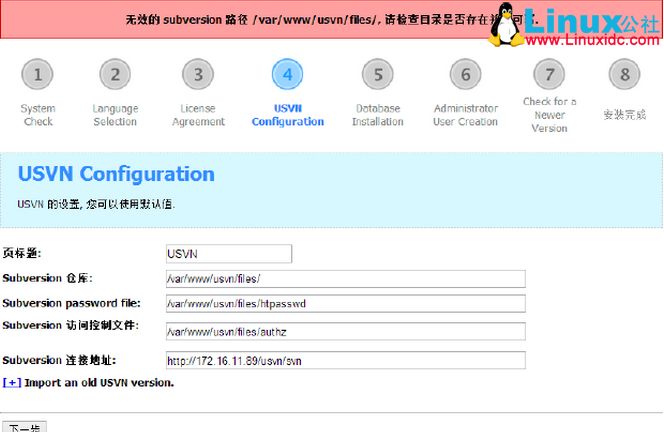Select the 安装完成 step label
Screen dimensions: 664x432
tap(625, 114)
